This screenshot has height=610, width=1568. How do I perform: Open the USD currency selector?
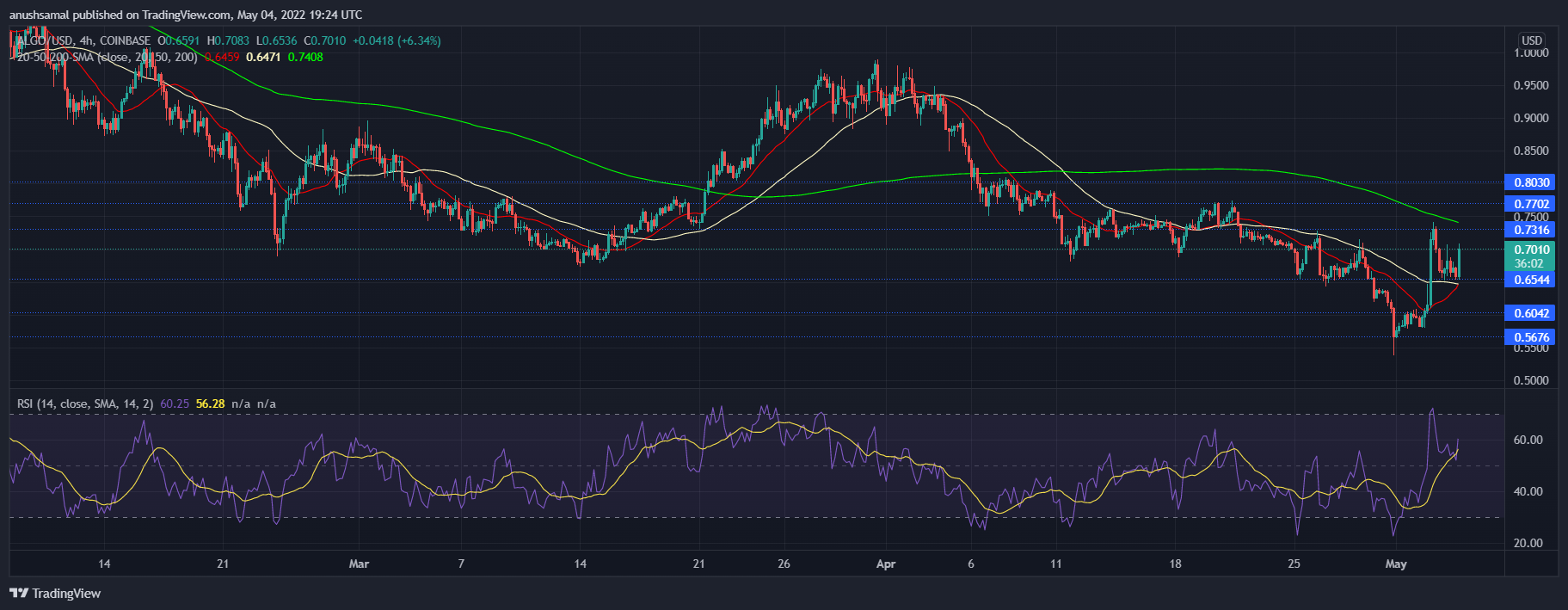[1531, 40]
